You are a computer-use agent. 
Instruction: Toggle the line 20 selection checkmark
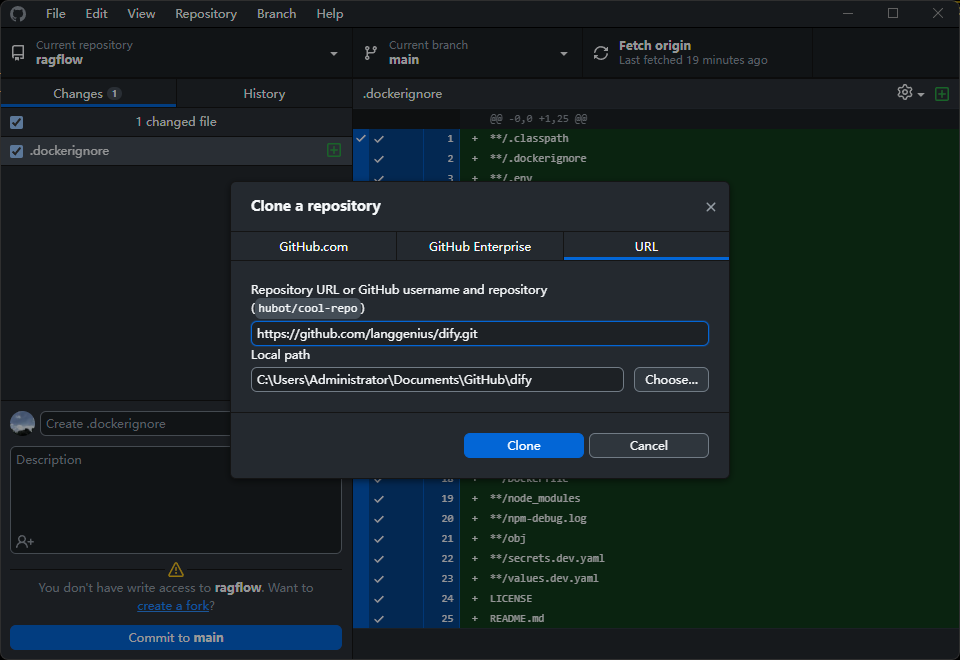[379, 519]
